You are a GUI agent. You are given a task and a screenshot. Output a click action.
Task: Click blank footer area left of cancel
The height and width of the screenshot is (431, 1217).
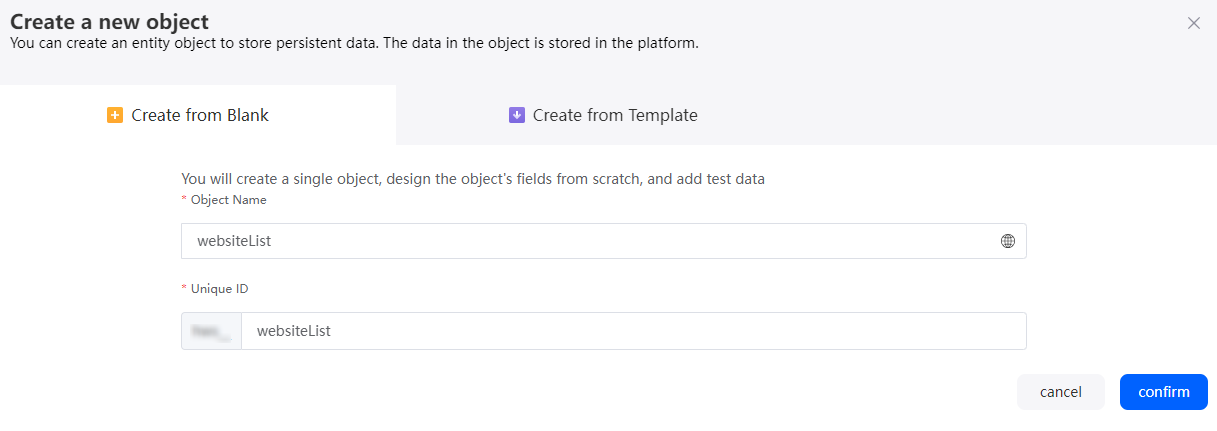(x=500, y=392)
